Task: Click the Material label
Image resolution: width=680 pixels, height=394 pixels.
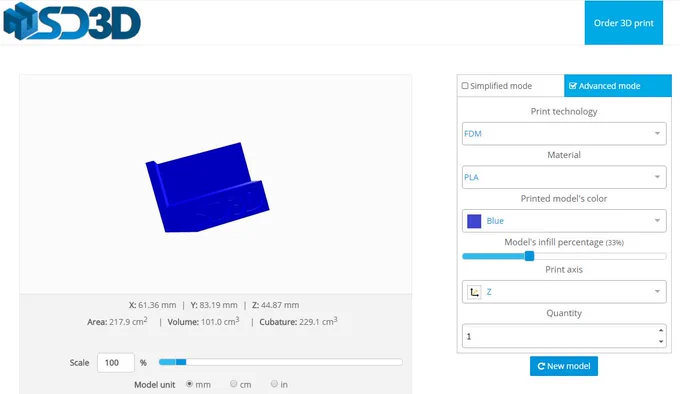Action: 564,155
